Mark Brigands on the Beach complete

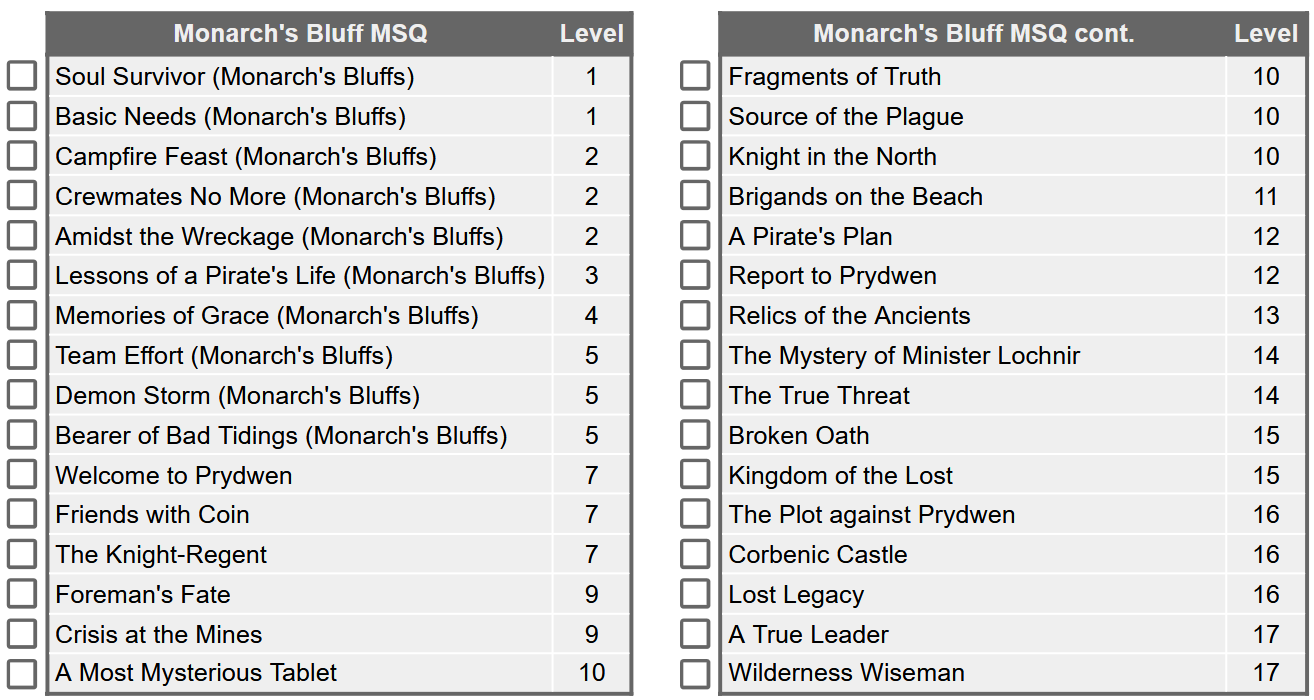click(x=695, y=195)
